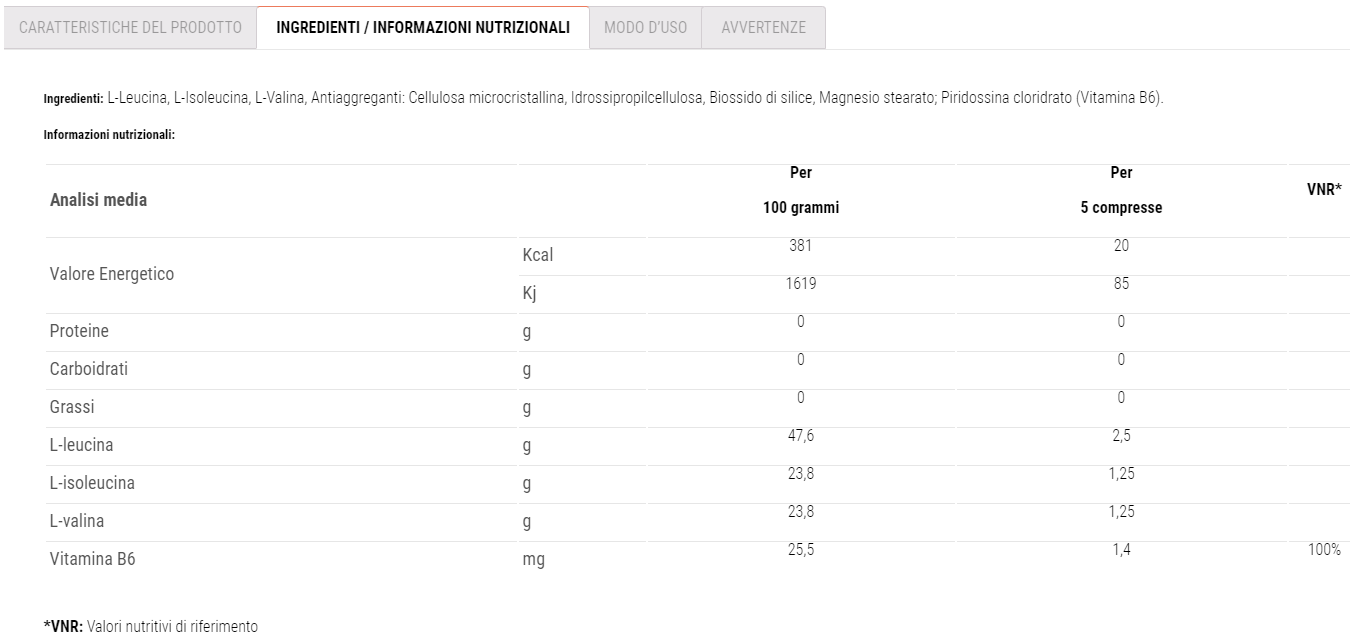This screenshot has height=641, width=1350.
Task: Click the Kcal unit cell
Action: [538, 255]
